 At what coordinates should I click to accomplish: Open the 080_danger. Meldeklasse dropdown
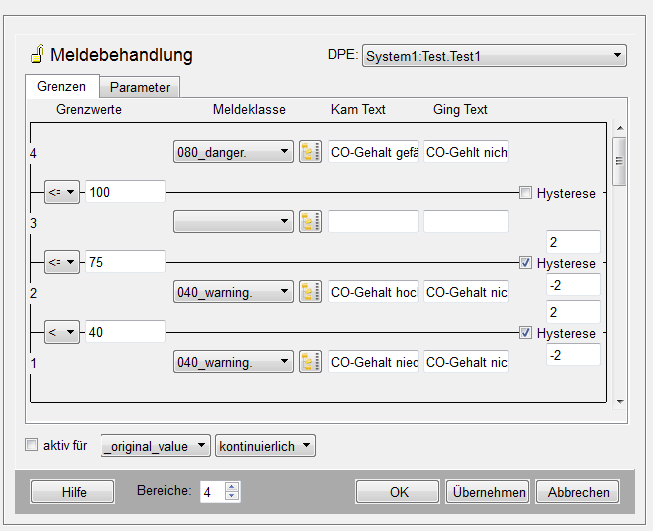[234, 152]
